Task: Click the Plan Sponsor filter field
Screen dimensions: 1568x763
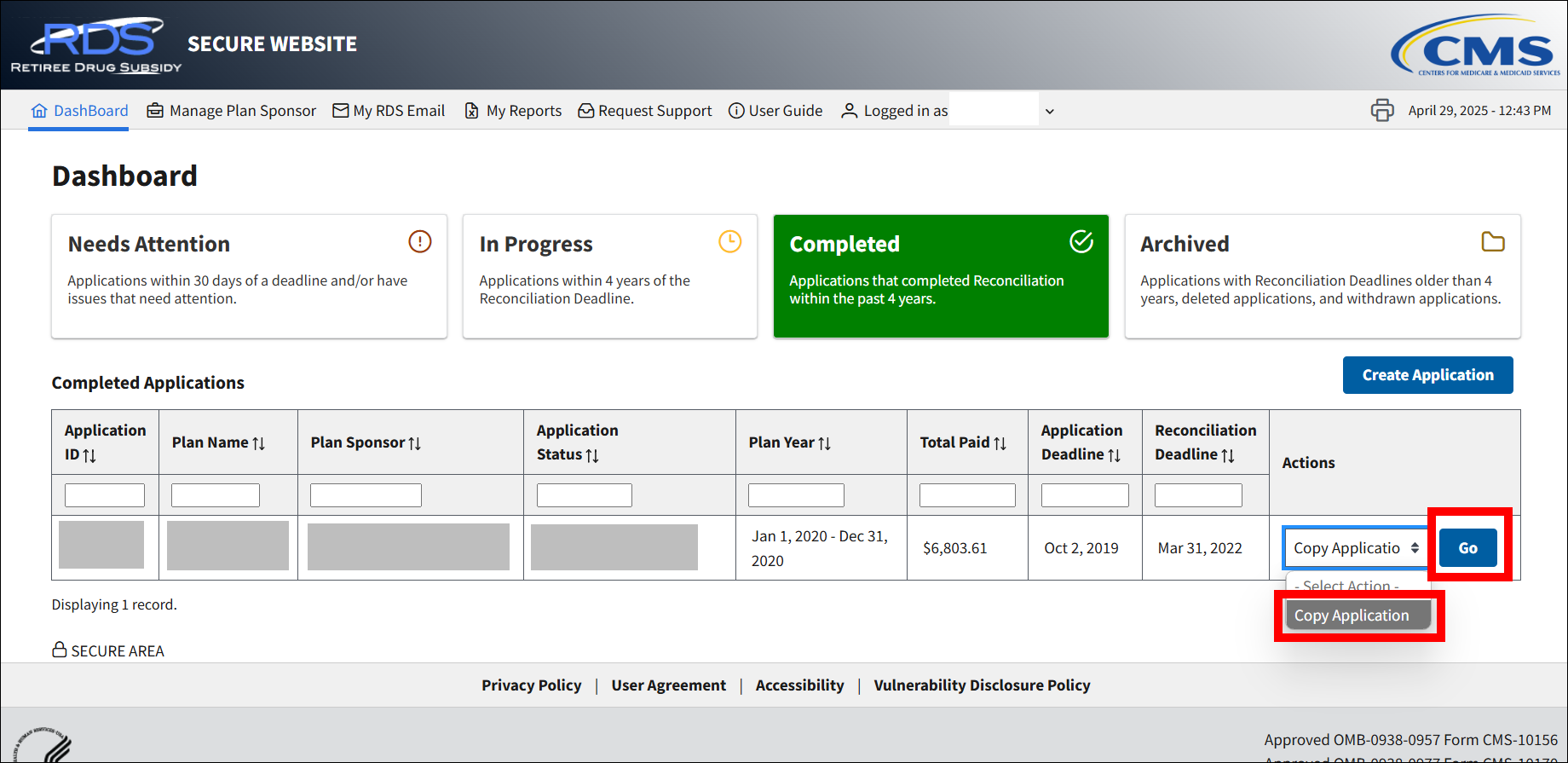Action: tap(366, 495)
